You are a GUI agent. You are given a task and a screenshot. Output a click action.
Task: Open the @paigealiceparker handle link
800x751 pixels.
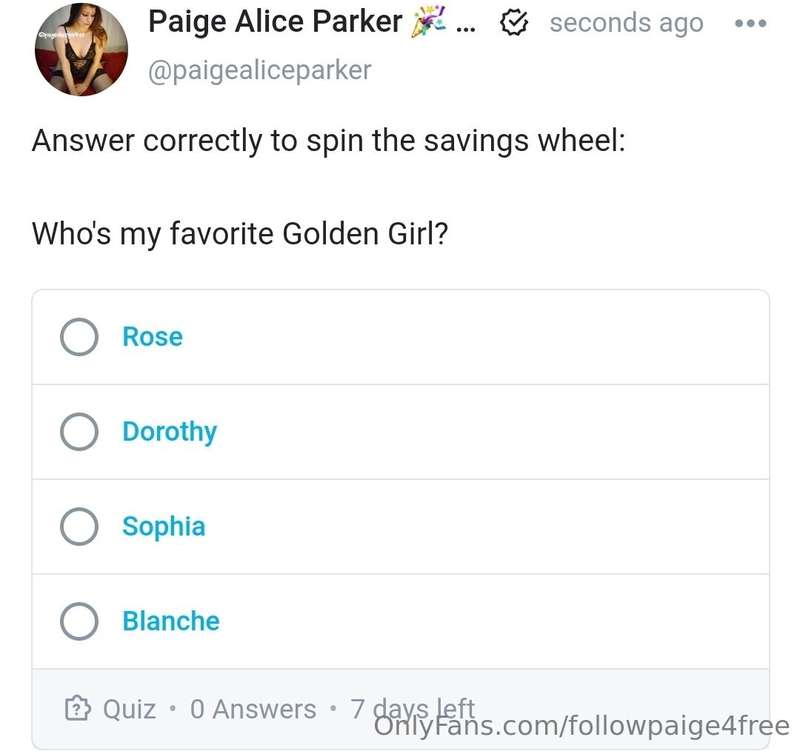click(x=260, y=70)
